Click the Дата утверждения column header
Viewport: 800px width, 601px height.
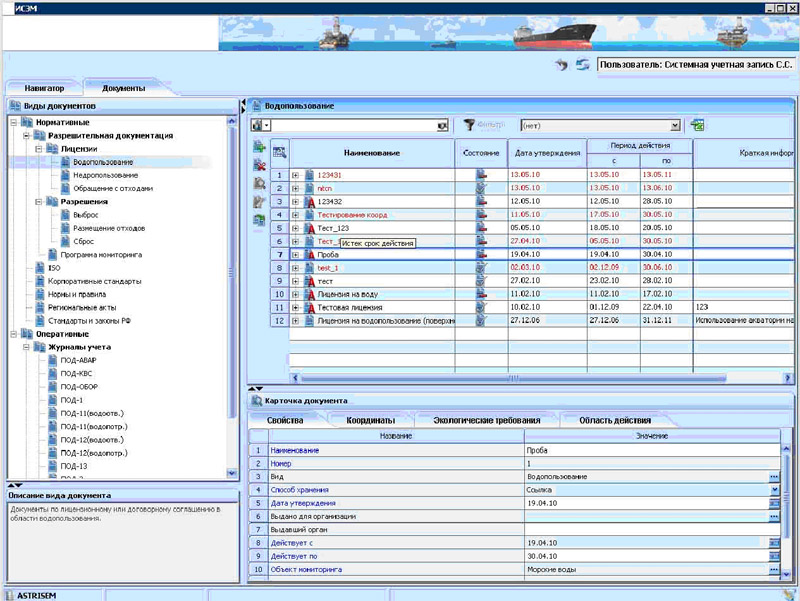click(x=547, y=153)
